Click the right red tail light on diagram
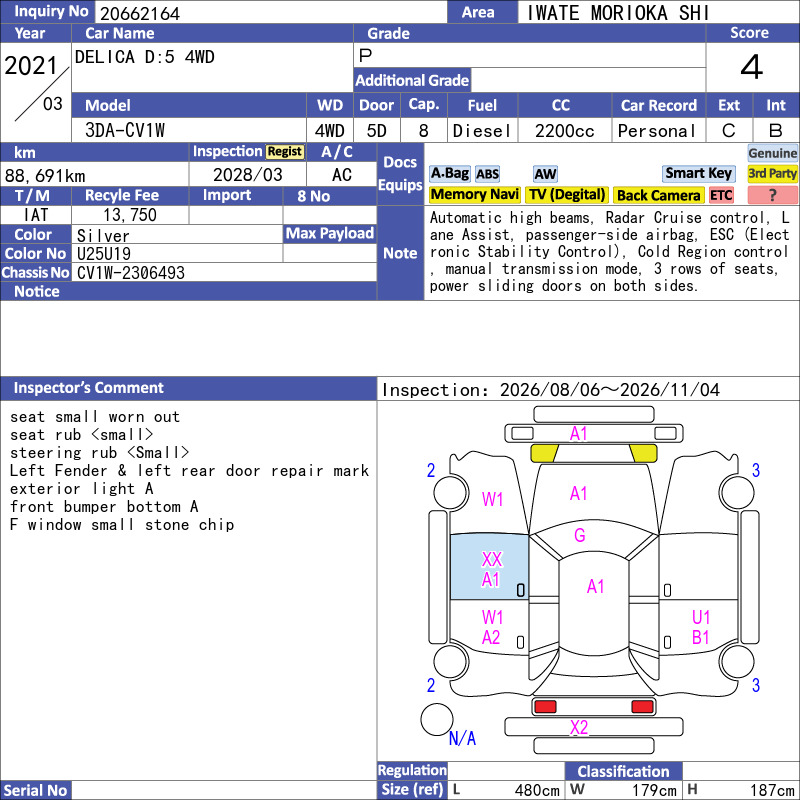This screenshot has width=800, height=800. click(x=642, y=707)
